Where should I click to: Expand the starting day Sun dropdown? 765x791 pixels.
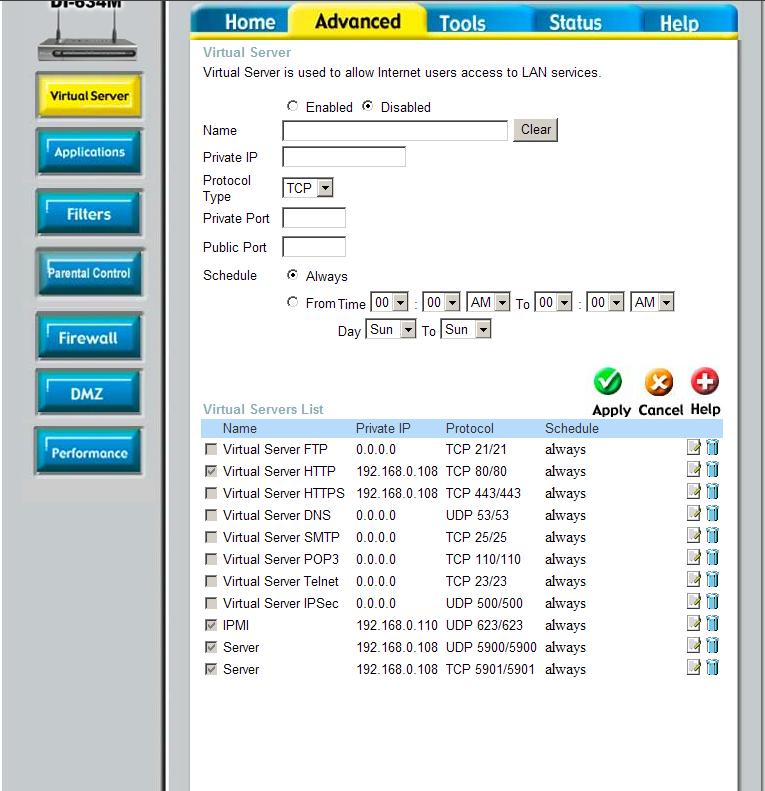point(391,329)
